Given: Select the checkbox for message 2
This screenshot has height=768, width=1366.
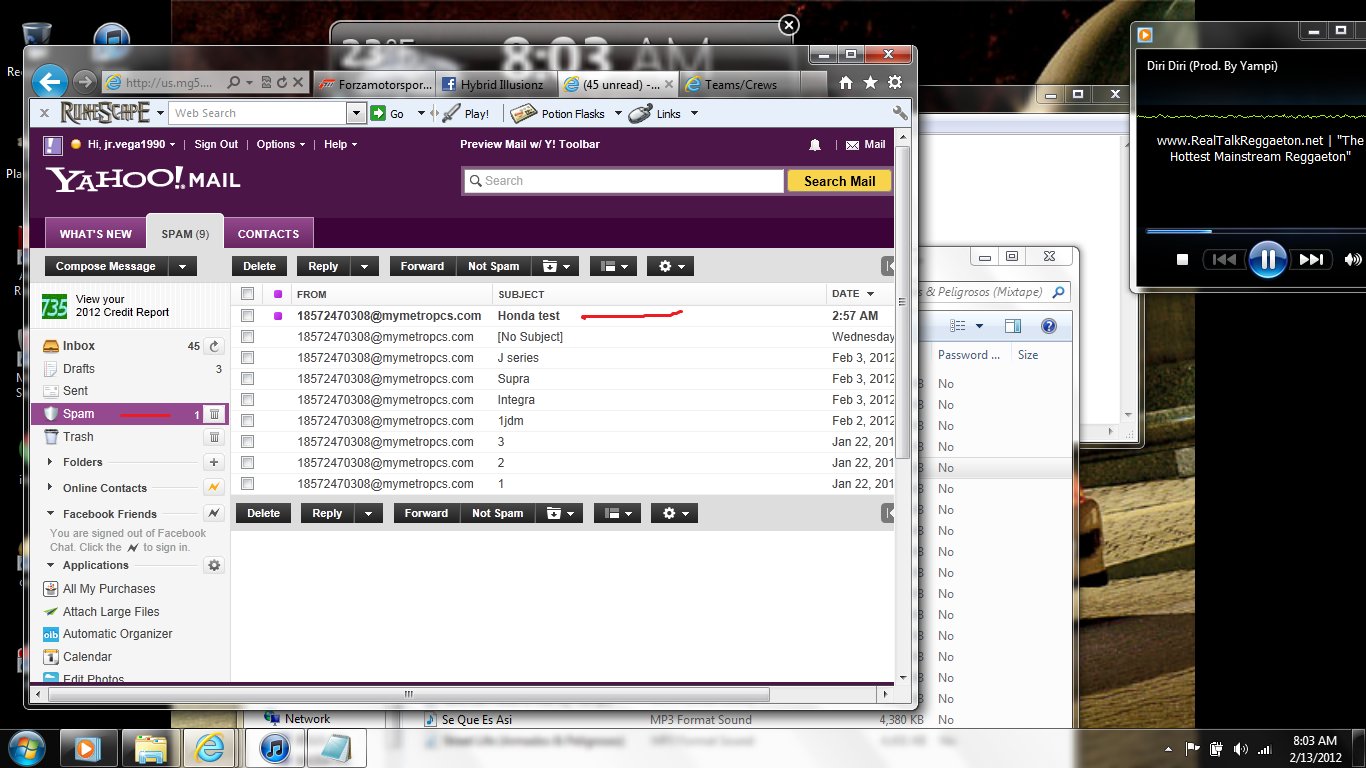Looking at the screenshot, I should click(248, 463).
